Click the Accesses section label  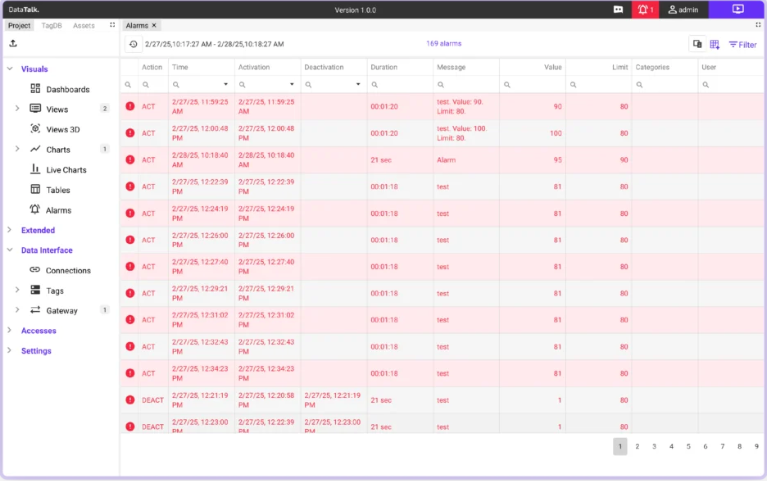[39, 331]
